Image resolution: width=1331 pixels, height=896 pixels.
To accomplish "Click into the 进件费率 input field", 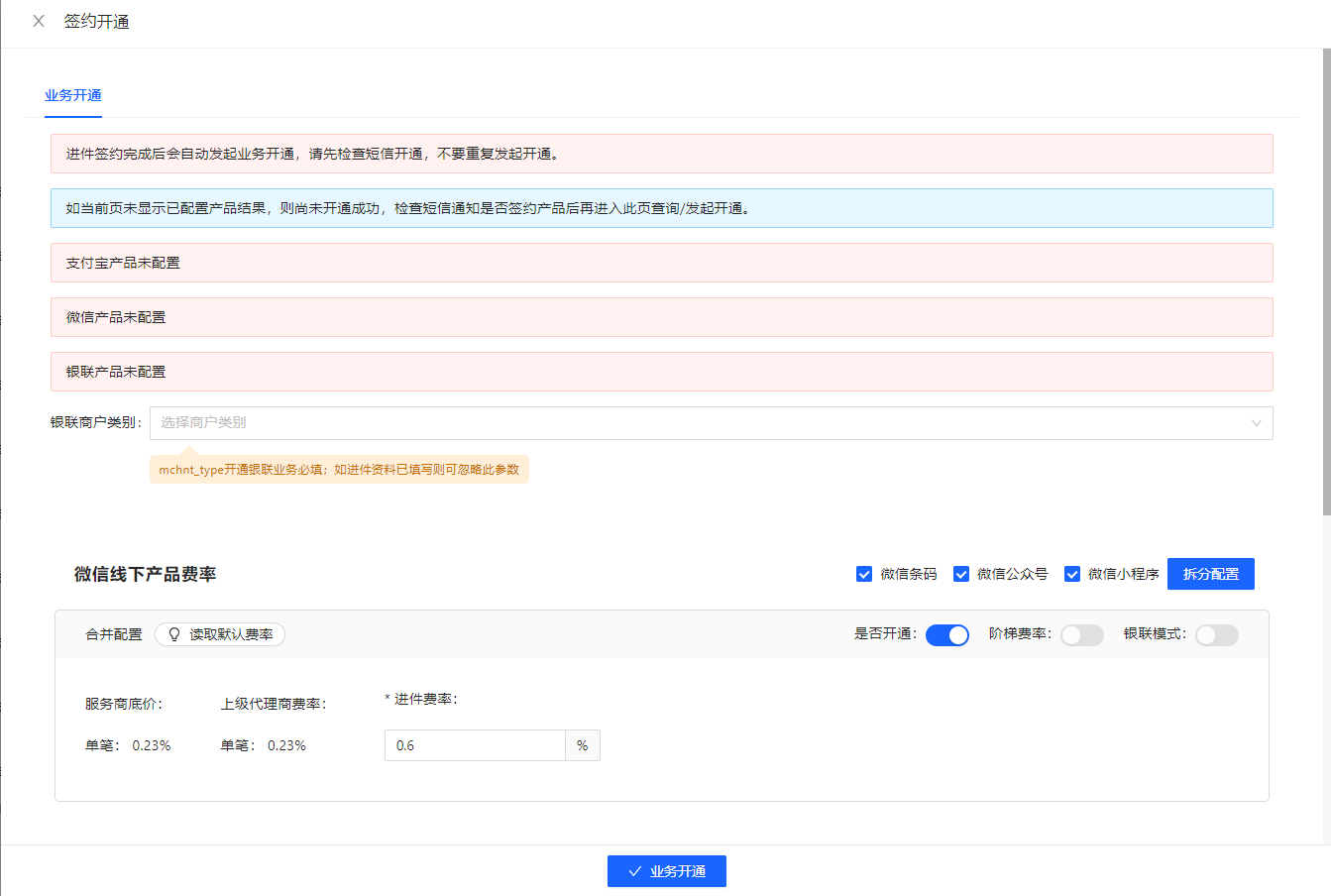I will click(474, 745).
